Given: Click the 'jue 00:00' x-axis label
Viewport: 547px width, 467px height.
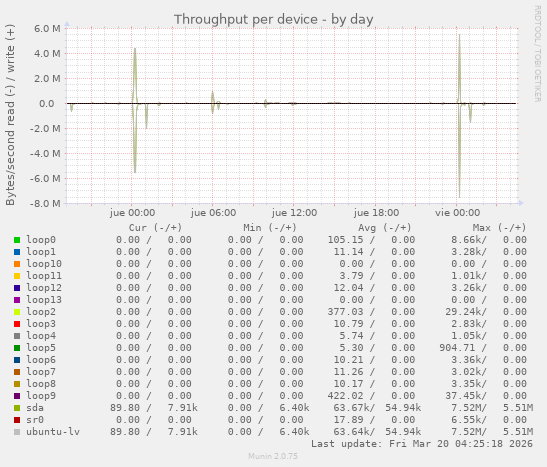Looking at the screenshot, I should click(x=132, y=213).
